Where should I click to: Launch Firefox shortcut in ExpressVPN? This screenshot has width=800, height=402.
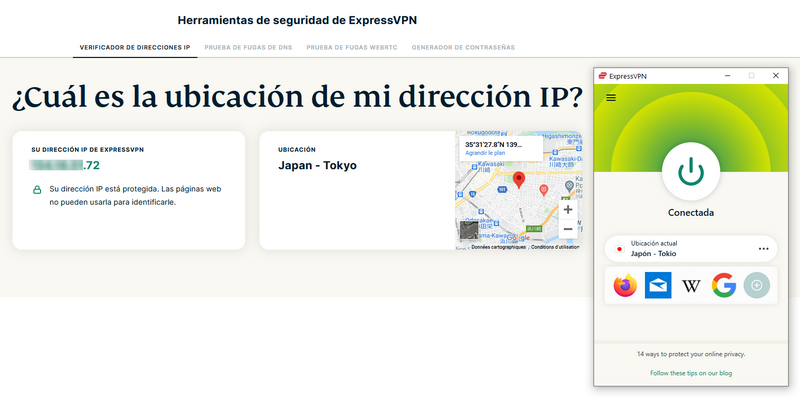click(x=625, y=285)
